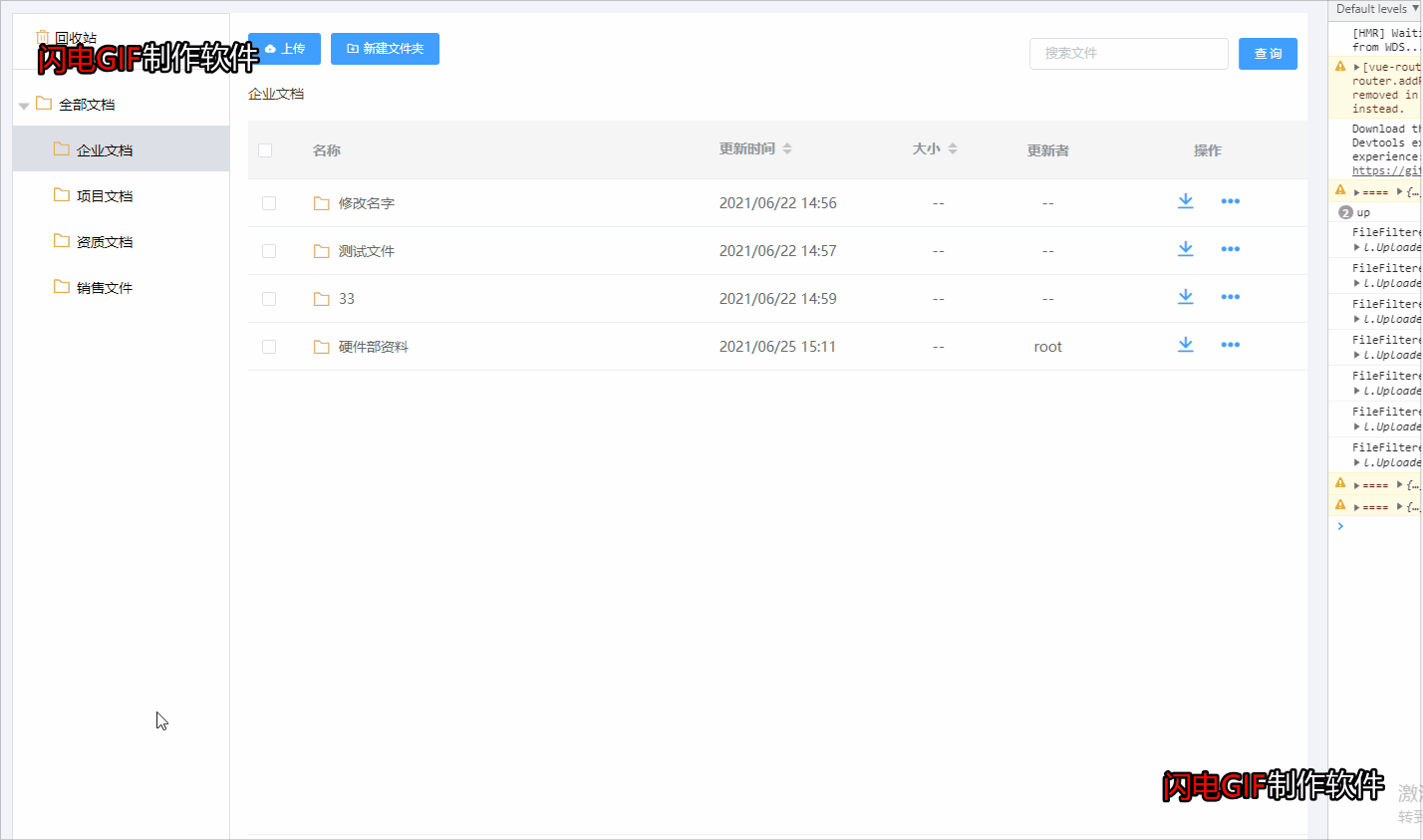
Task: Collapse the 全部文档 tree node
Action: pos(24,106)
